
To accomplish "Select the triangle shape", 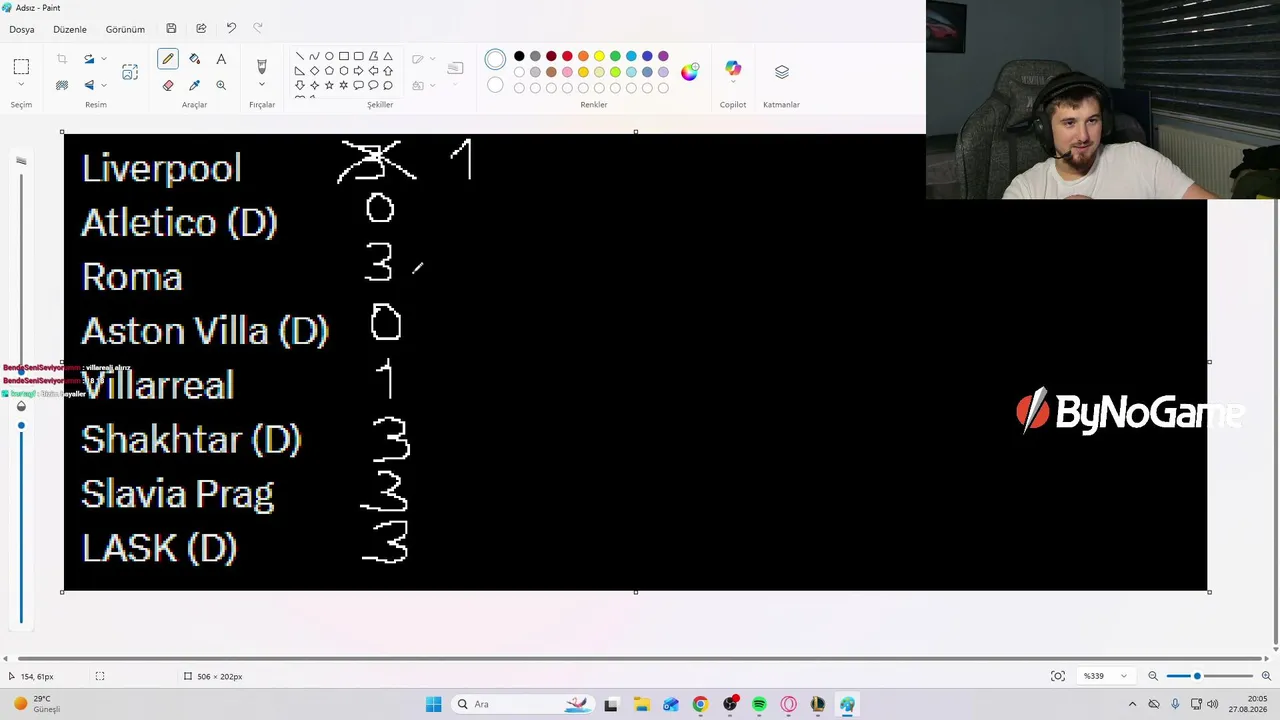I will pos(388,57).
